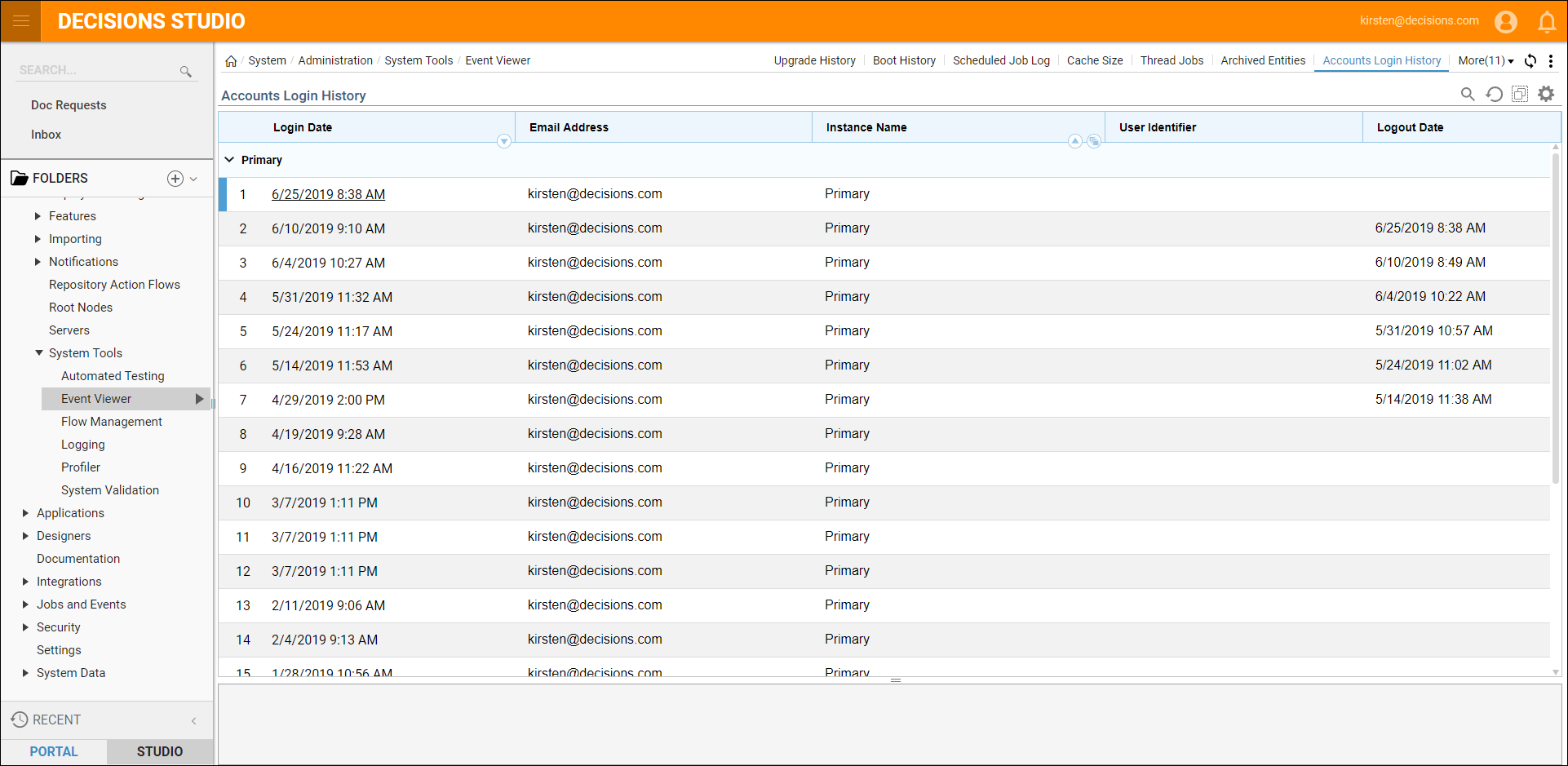Switch to the Boot History tab

click(x=904, y=61)
